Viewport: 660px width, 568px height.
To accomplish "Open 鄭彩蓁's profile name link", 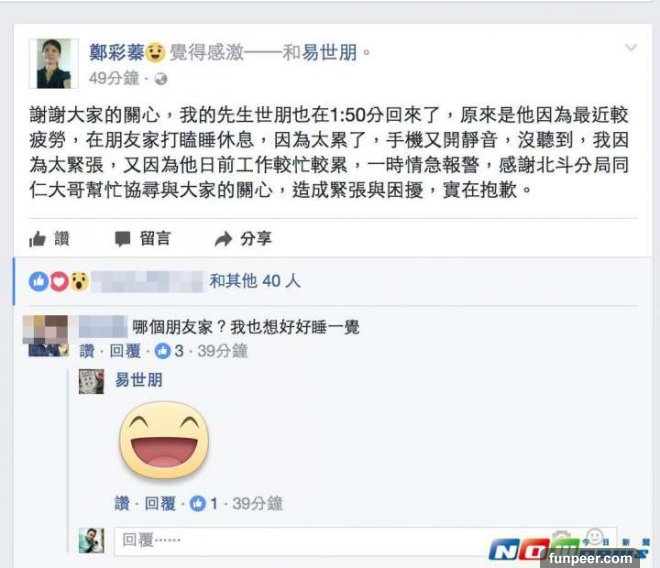I will [x=117, y=53].
